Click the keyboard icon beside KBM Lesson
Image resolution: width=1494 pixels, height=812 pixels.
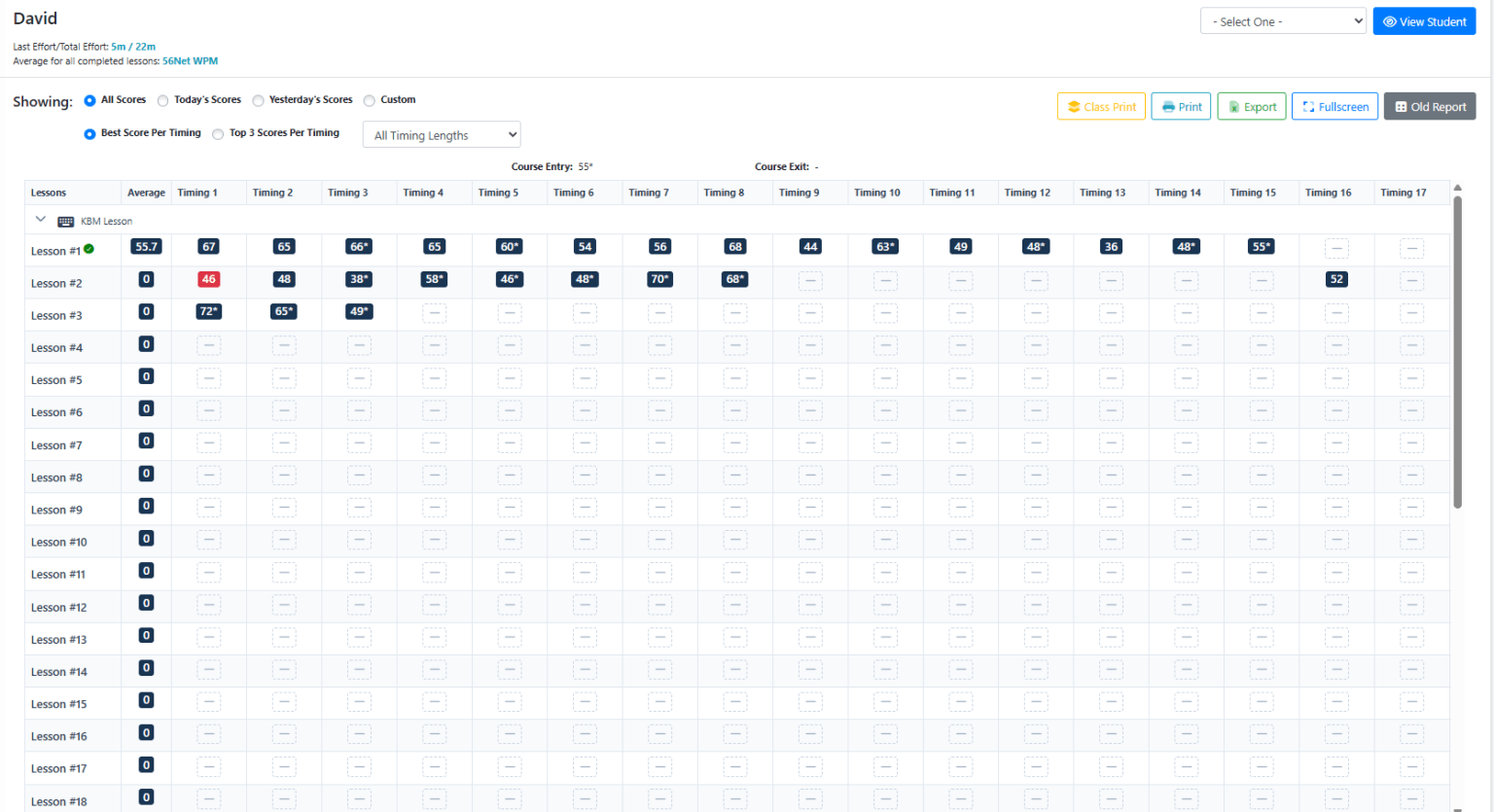[66, 222]
